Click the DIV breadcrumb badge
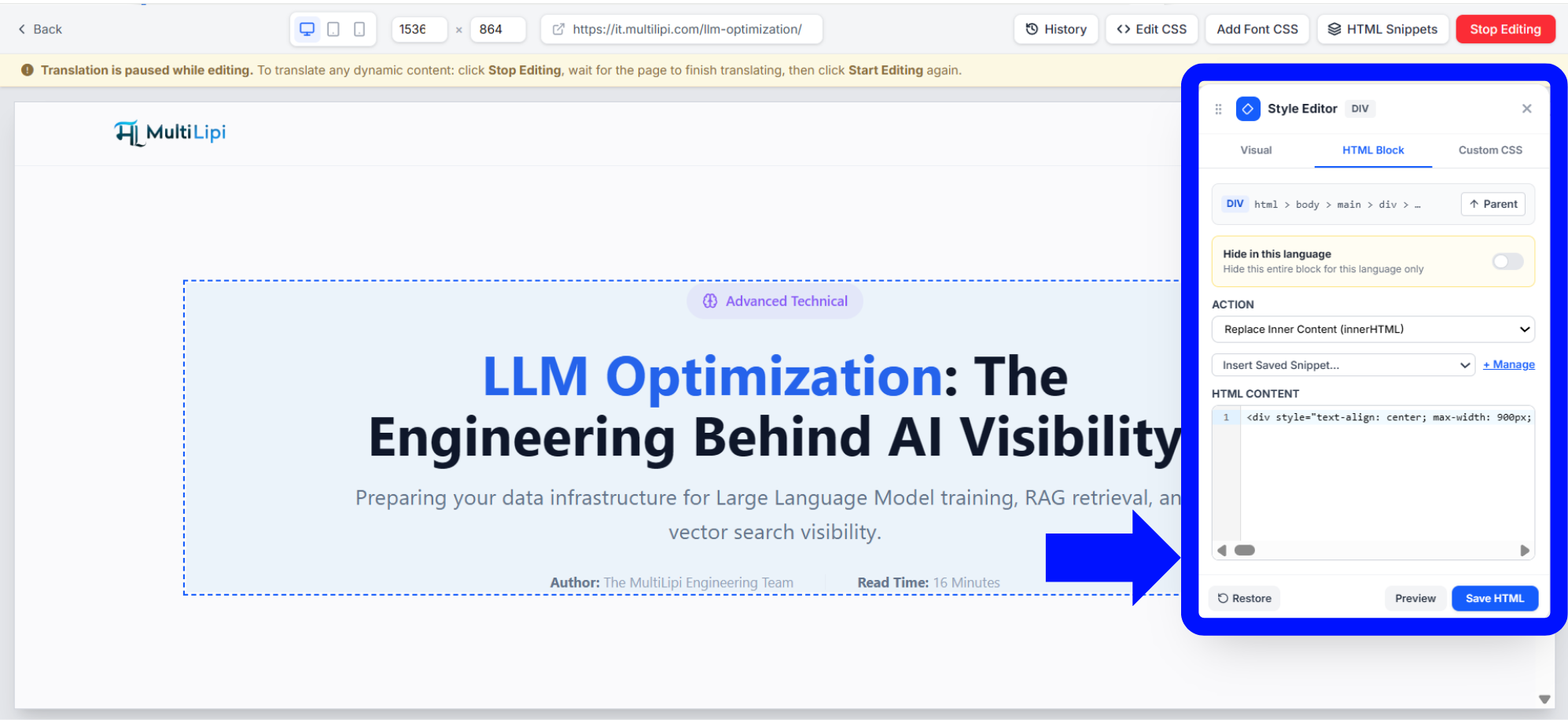This screenshot has height=720, width=1568. point(1235,204)
